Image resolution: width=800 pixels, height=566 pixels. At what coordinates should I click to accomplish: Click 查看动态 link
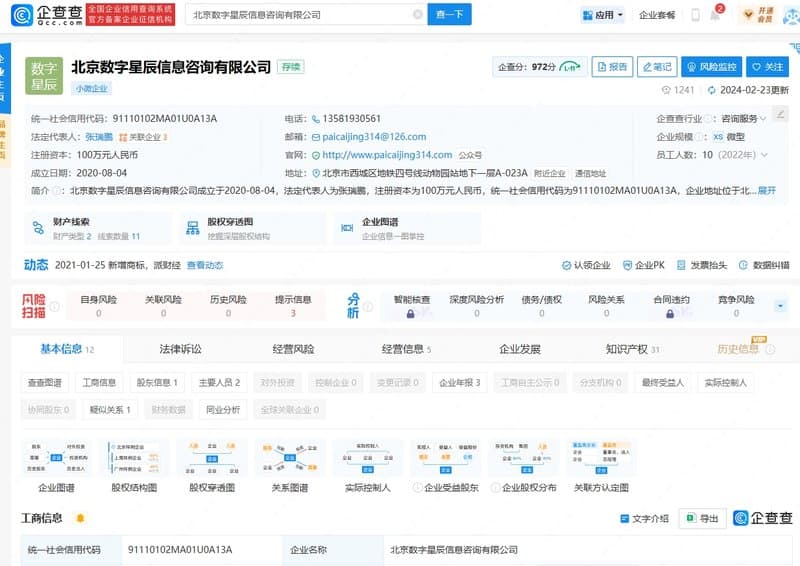(205, 265)
